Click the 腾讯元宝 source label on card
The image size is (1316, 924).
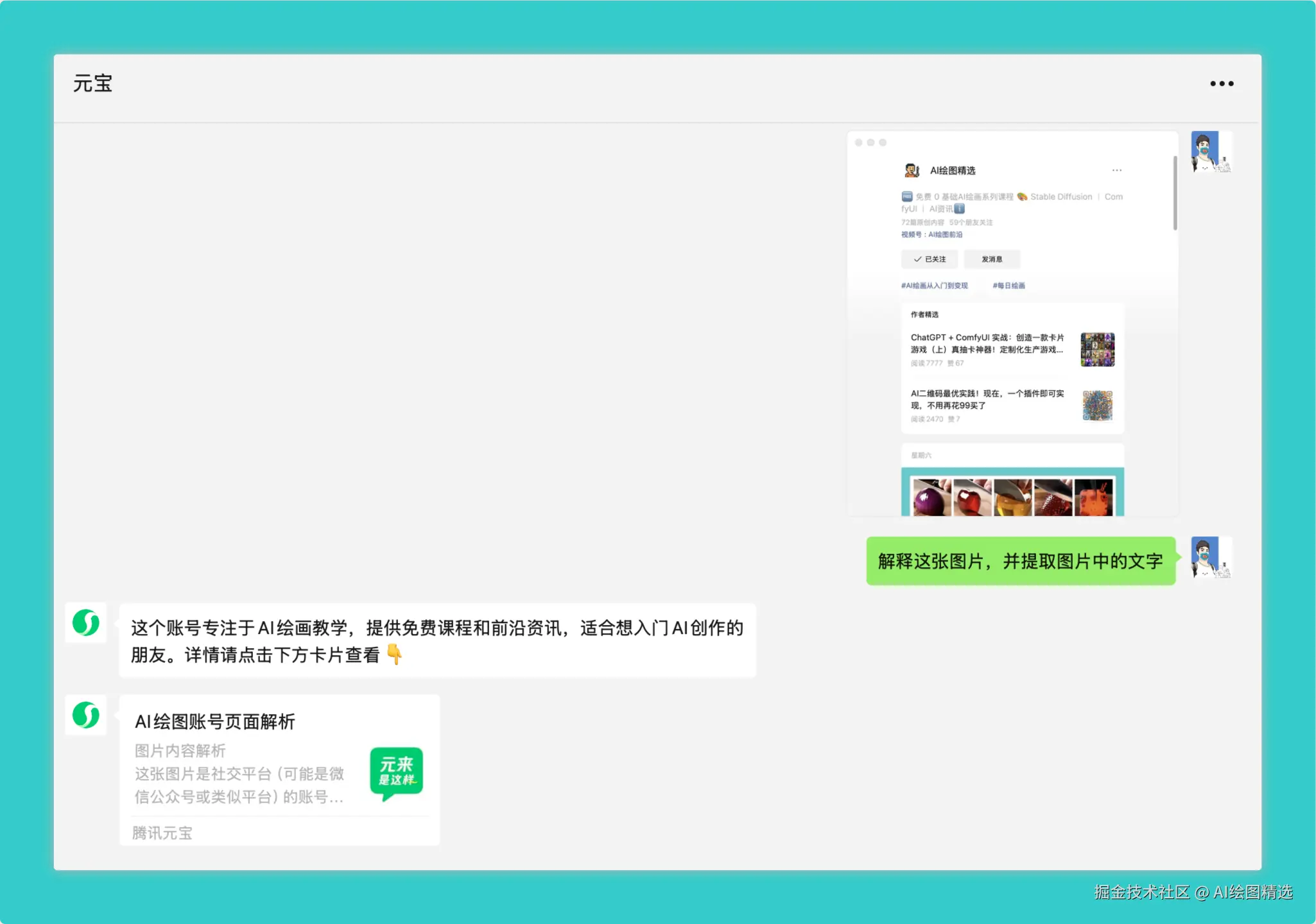click(162, 833)
